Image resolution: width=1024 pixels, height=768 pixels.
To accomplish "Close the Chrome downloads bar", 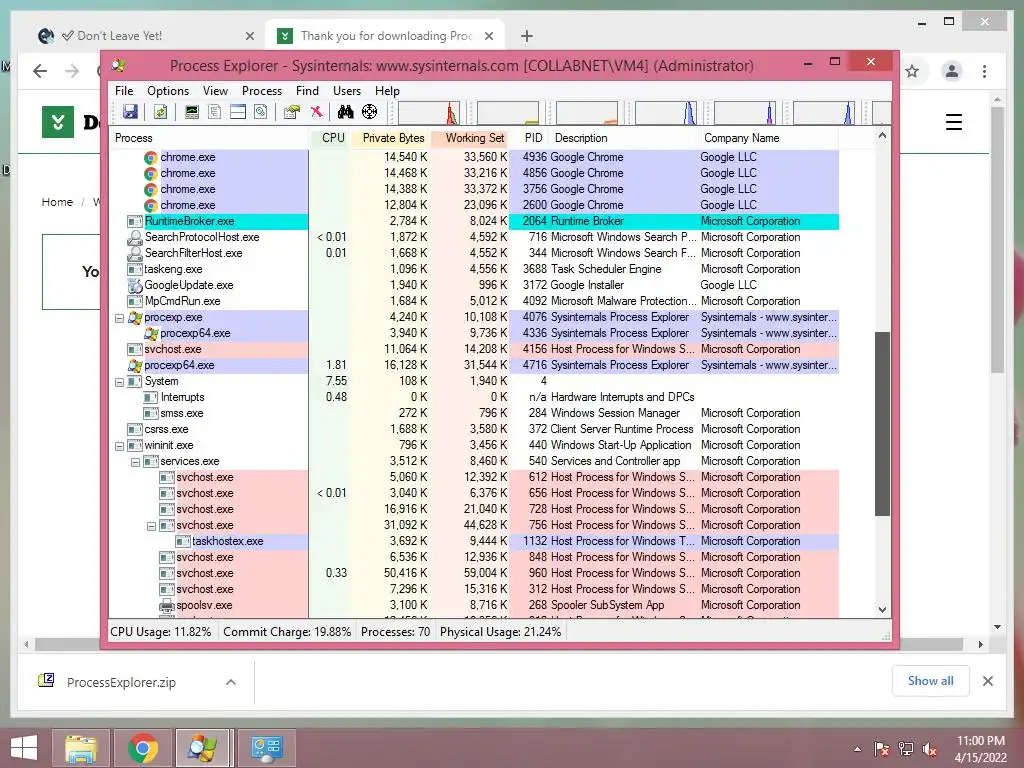I will (x=987, y=681).
